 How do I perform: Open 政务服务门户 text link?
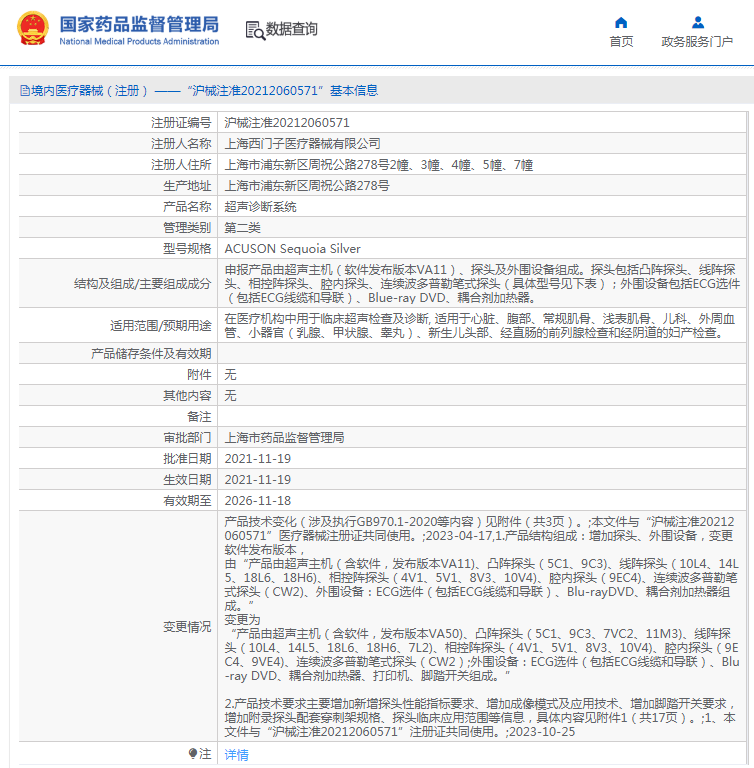pyautogui.click(x=697, y=42)
